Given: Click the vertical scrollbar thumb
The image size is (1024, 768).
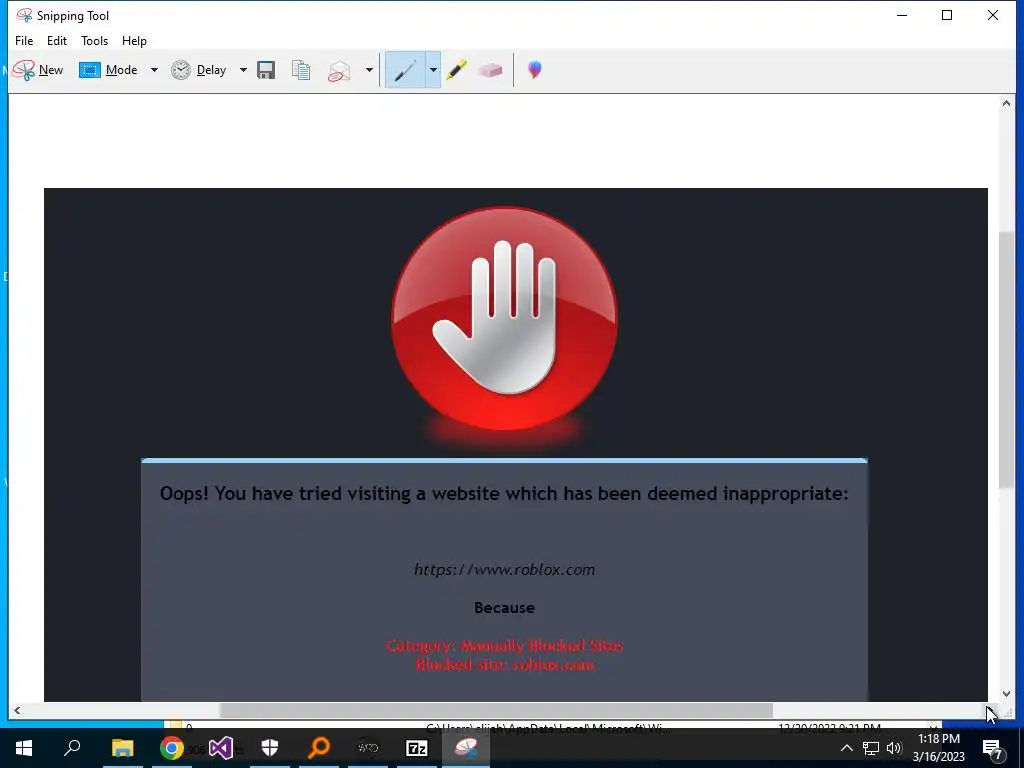Looking at the screenshot, I should (1006, 359).
